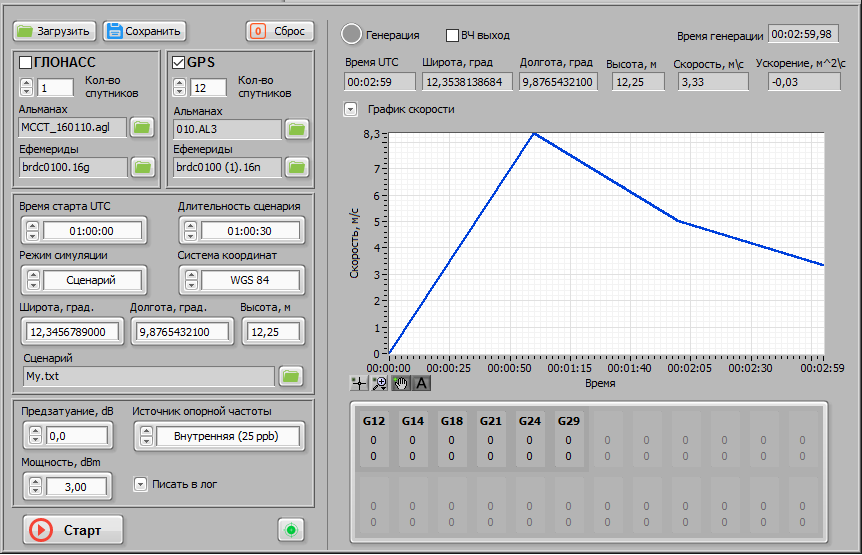Collapse the График скорости expander
This screenshot has width=862, height=555.
coord(350,109)
